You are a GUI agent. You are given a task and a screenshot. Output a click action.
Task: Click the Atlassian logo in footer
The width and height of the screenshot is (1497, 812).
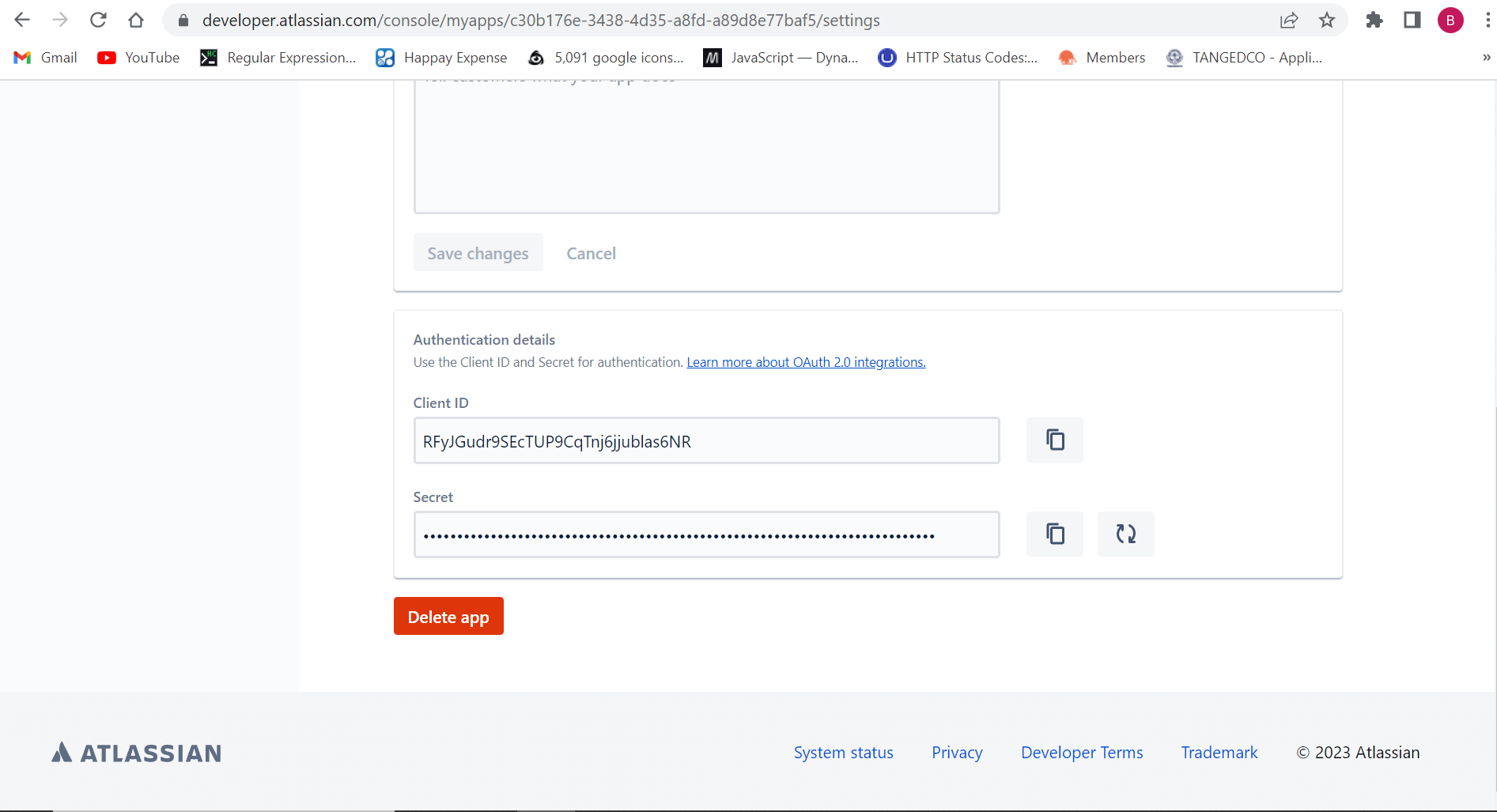[135, 752]
